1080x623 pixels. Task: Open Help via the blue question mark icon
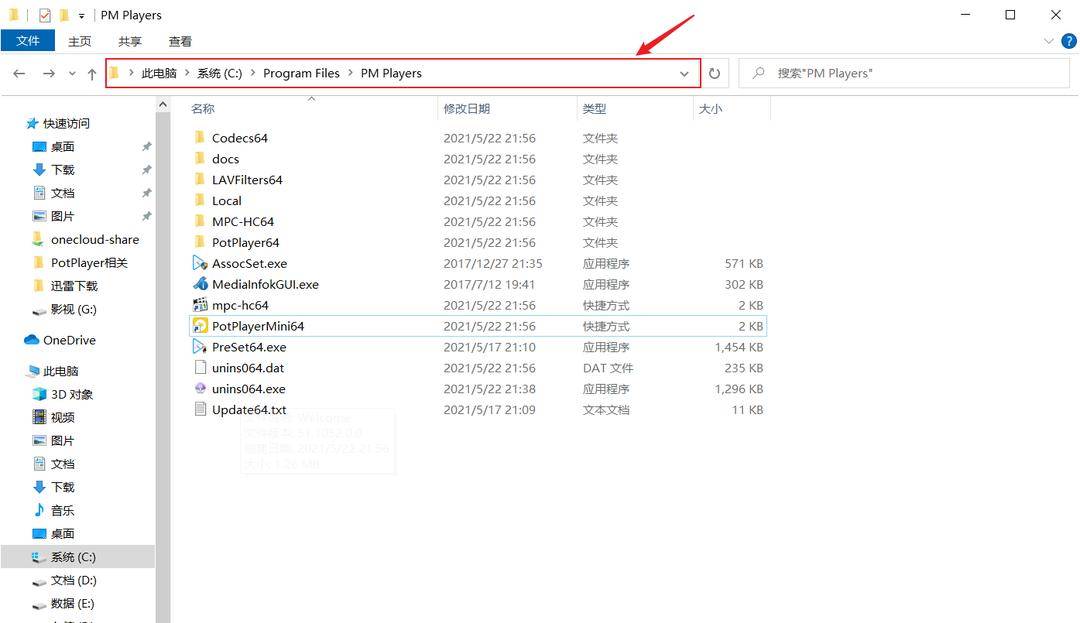pos(1069,41)
